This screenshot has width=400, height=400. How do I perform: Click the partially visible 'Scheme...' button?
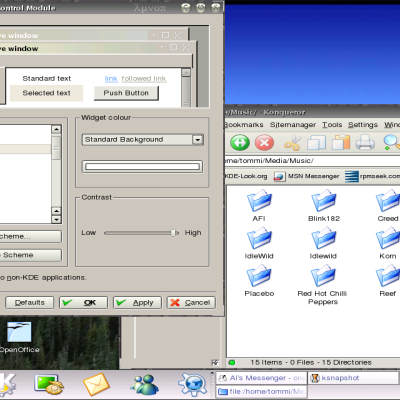pyautogui.click(x=30, y=237)
